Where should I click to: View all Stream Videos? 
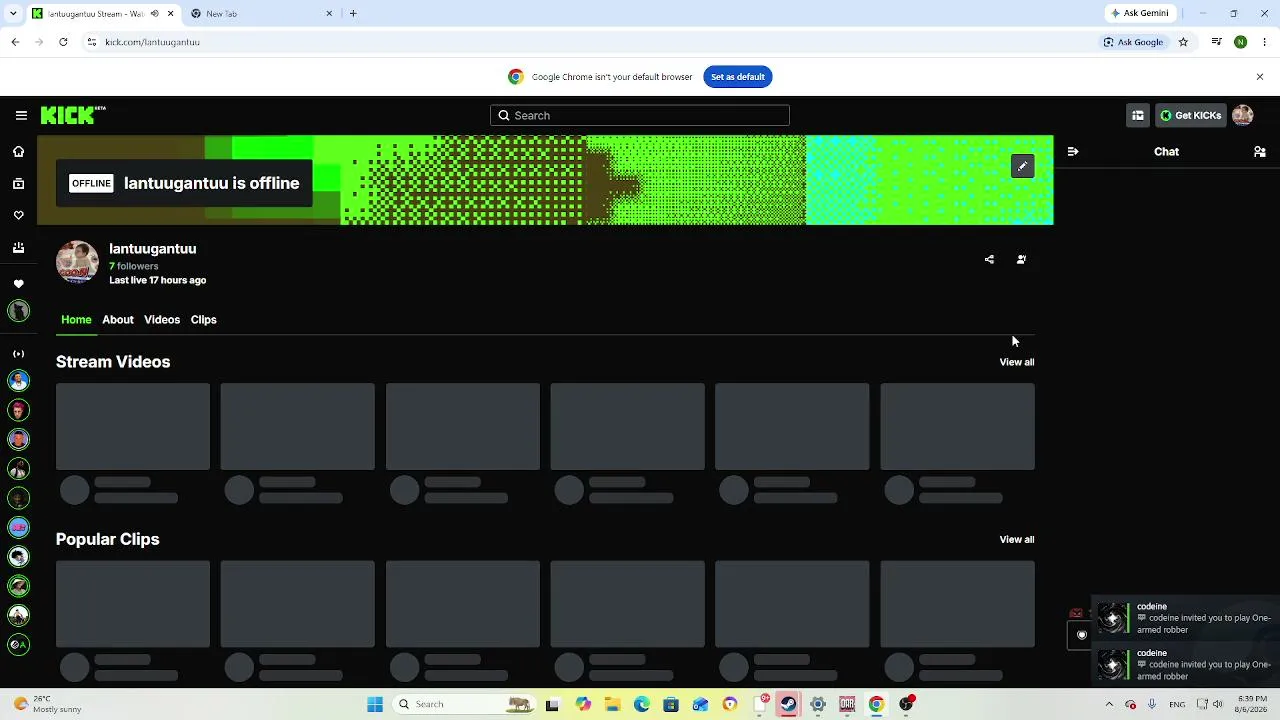point(1017,362)
